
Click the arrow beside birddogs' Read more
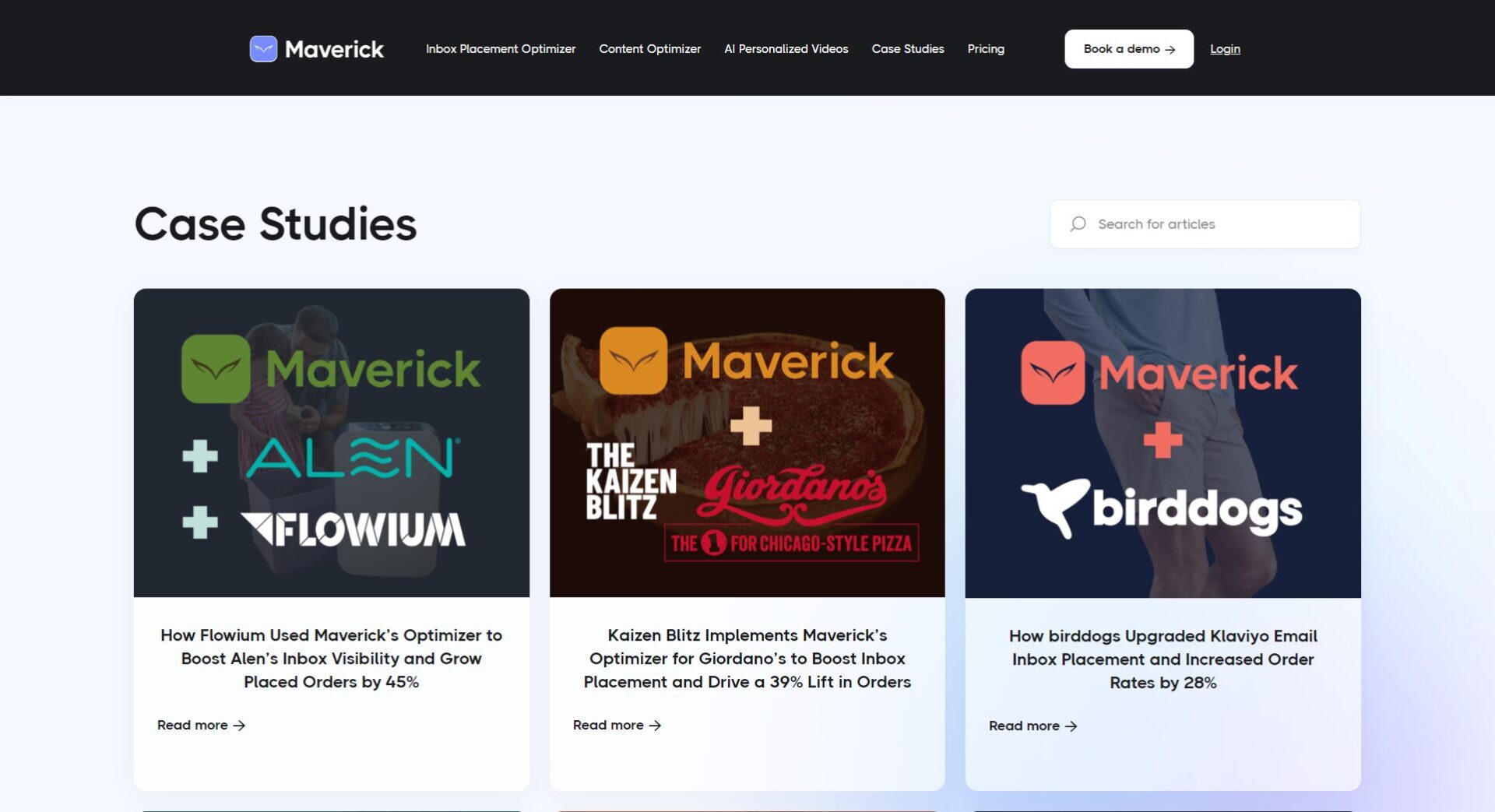click(x=1071, y=726)
